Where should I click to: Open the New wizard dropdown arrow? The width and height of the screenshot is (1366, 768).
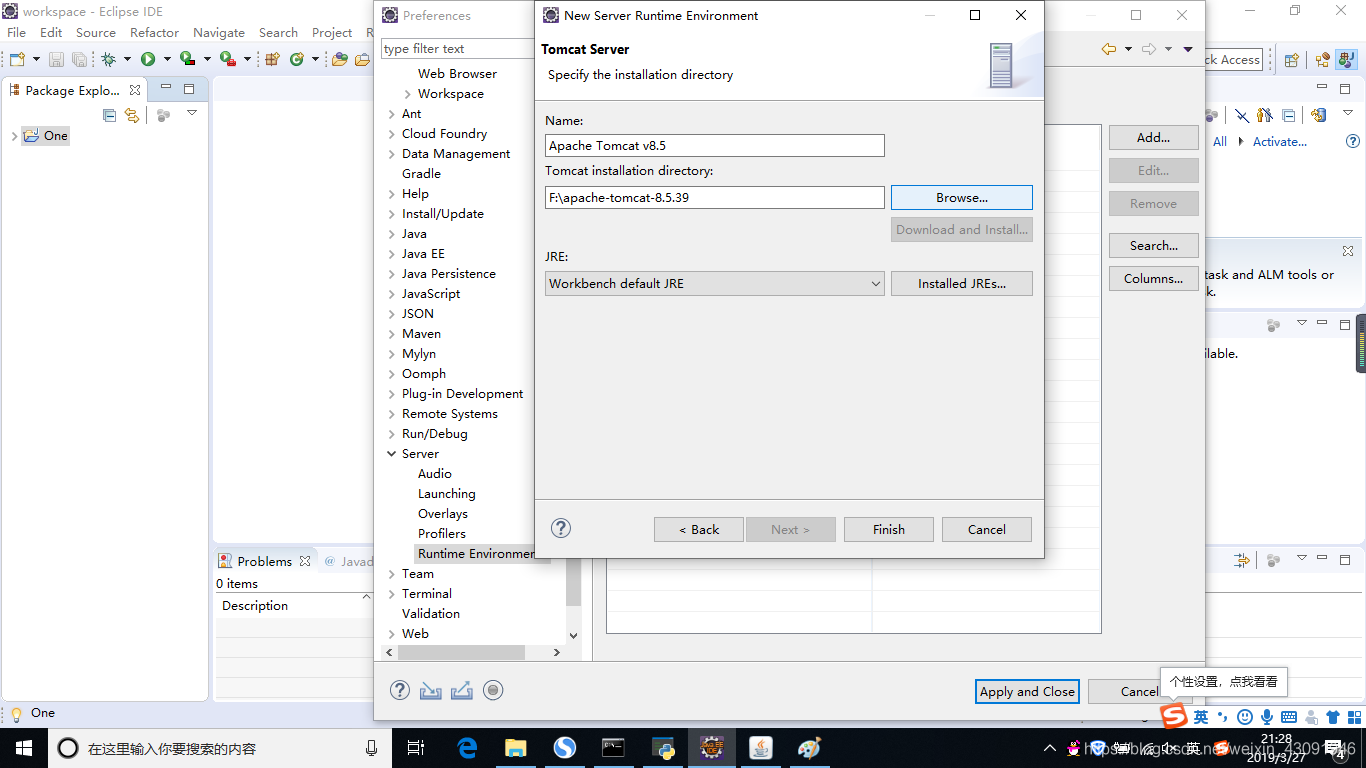click(x=36, y=59)
